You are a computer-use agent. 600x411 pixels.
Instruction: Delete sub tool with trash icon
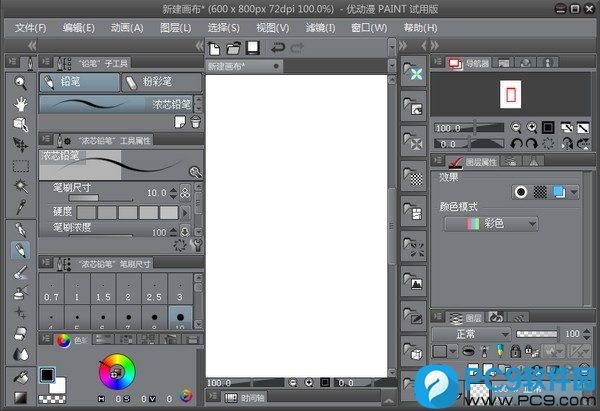(196, 122)
